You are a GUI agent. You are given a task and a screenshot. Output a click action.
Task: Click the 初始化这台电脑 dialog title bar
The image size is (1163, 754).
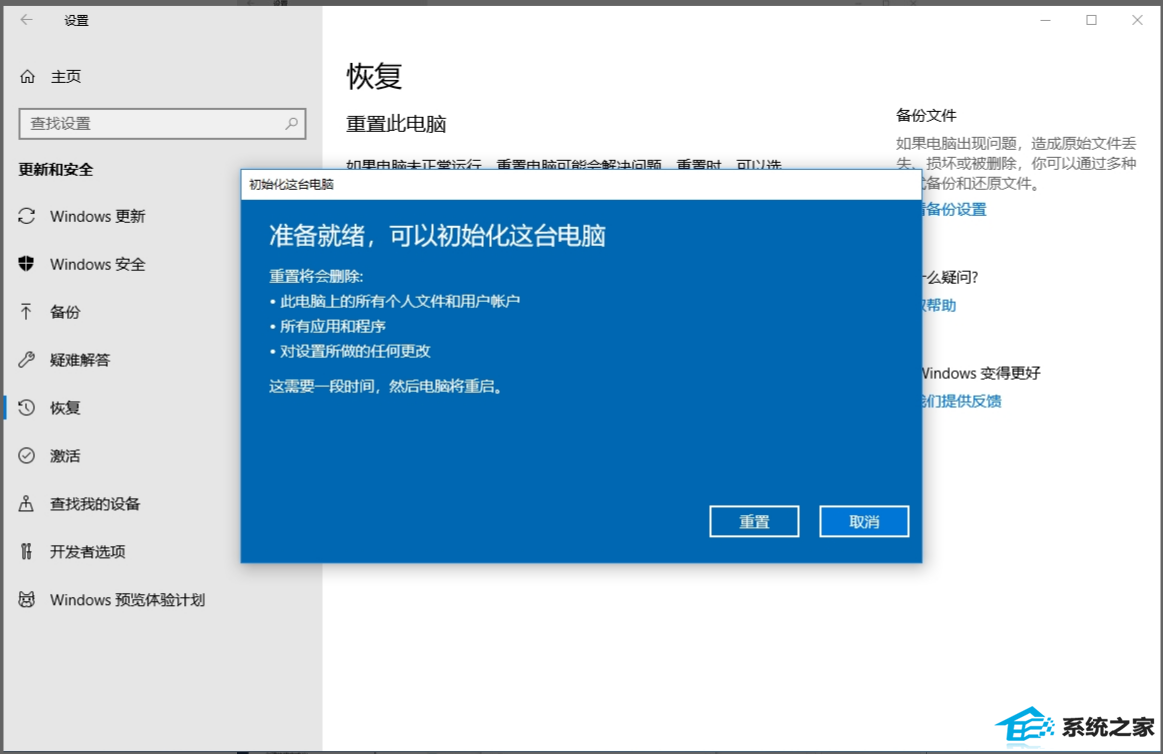[x=582, y=185]
